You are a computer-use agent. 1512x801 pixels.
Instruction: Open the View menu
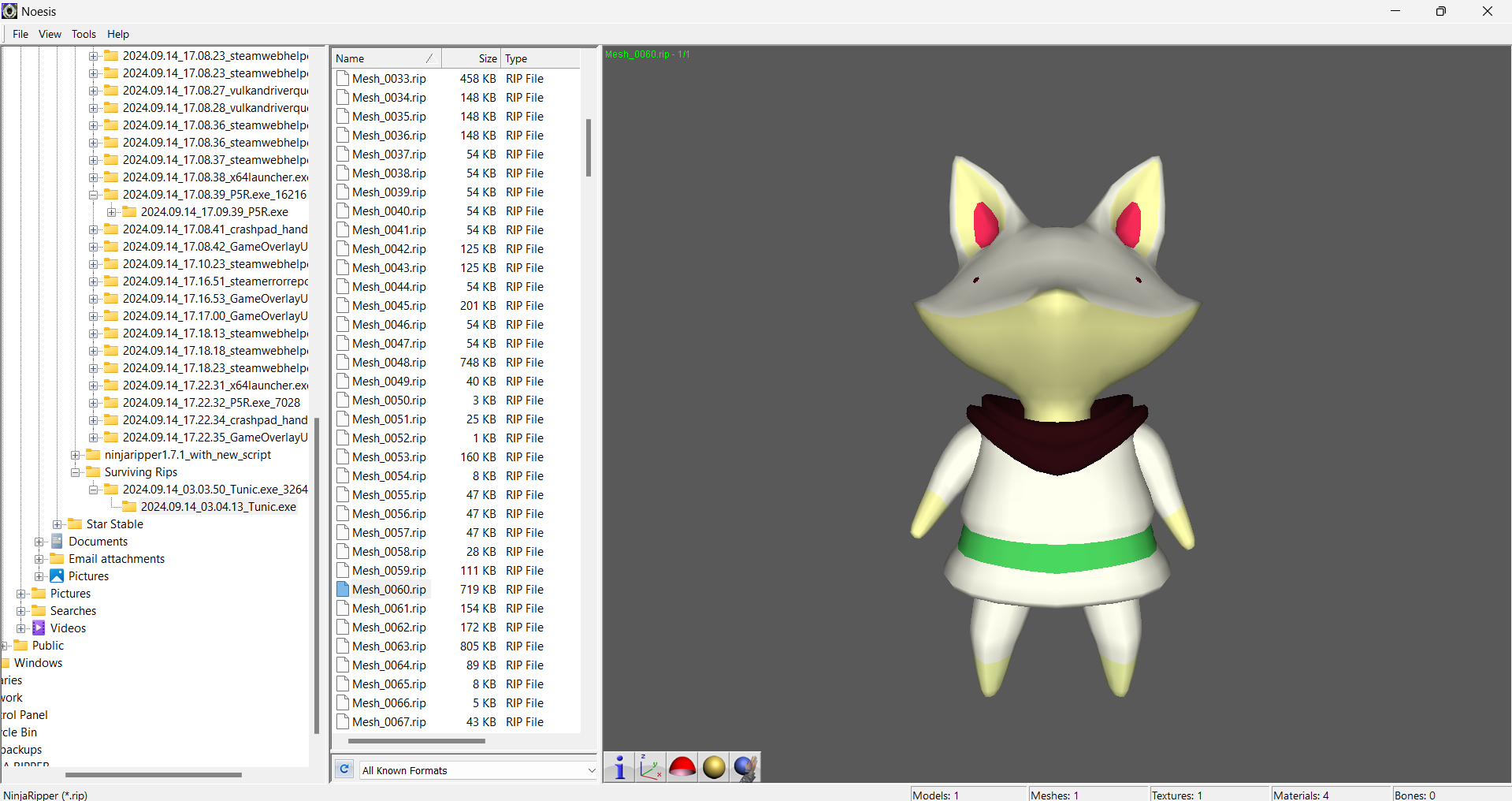pos(50,34)
